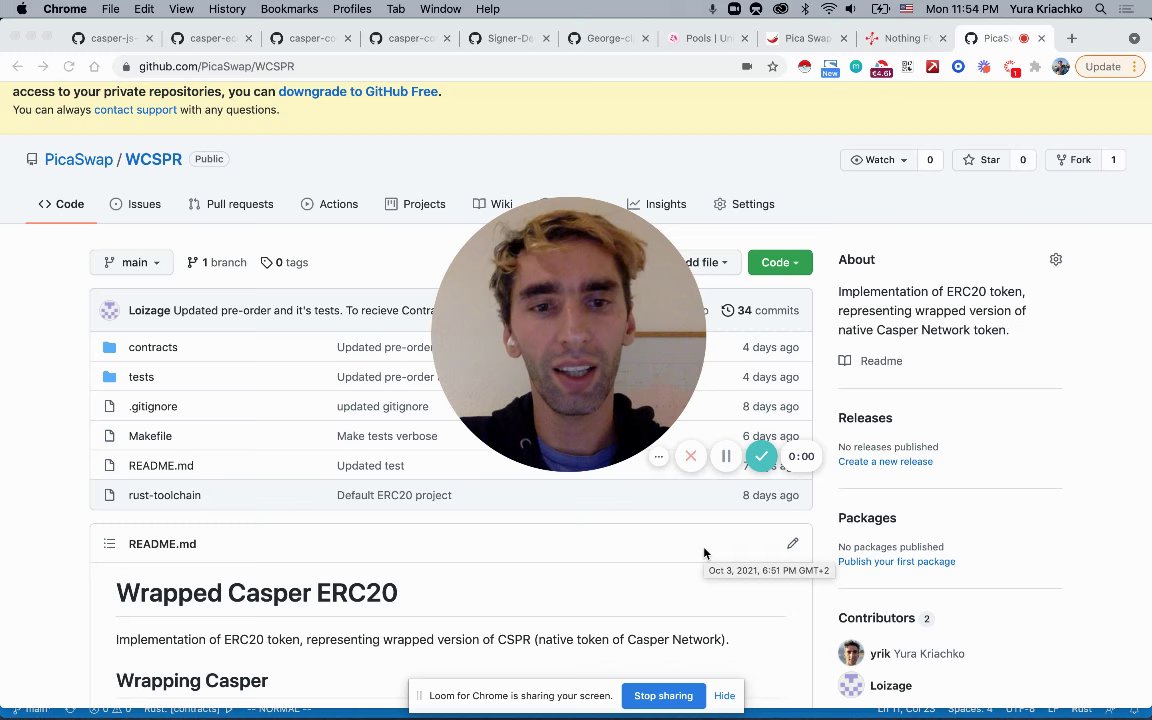The height and width of the screenshot is (720, 1152).
Task: Finish Loom recording with green checkmark
Action: click(x=761, y=456)
